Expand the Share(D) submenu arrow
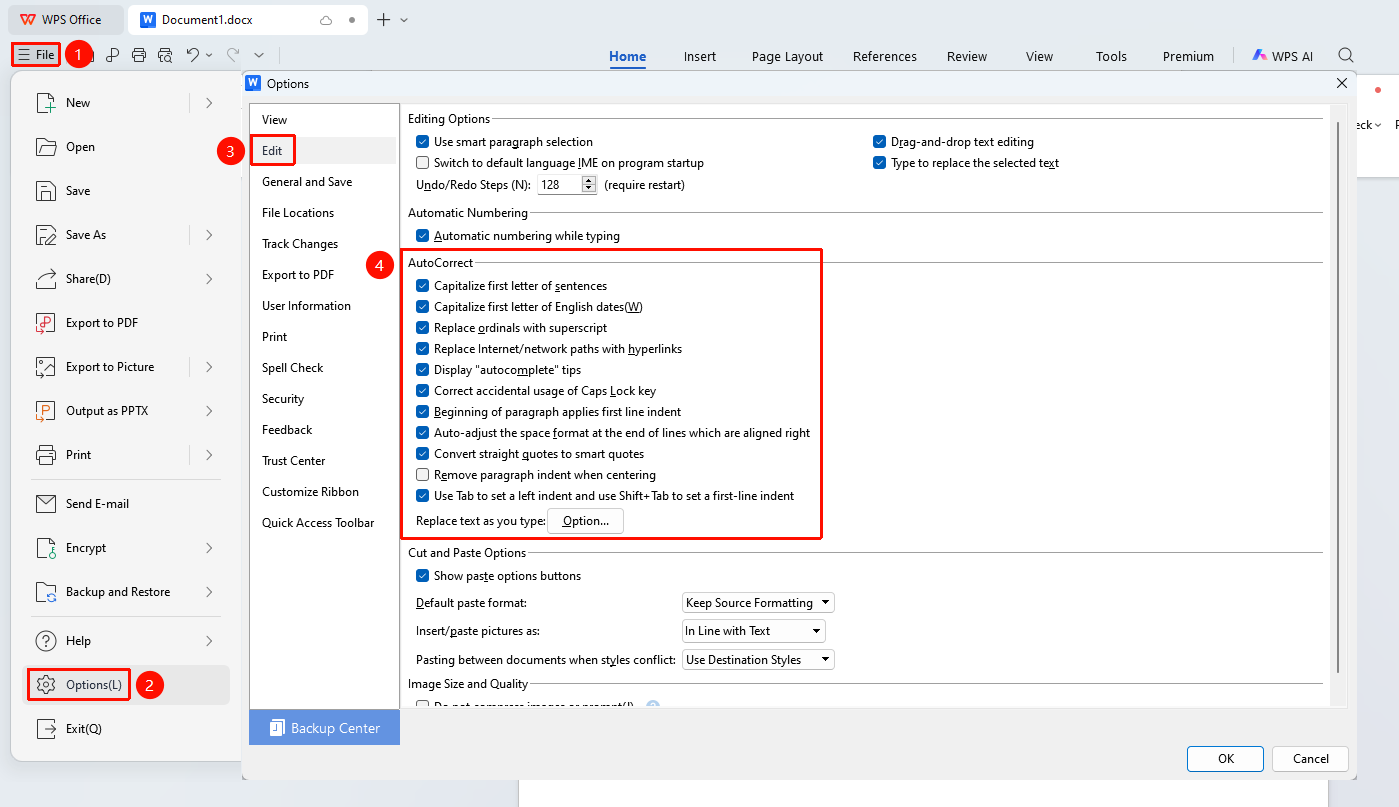Viewport: 1399px width, 807px height. click(x=209, y=279)
